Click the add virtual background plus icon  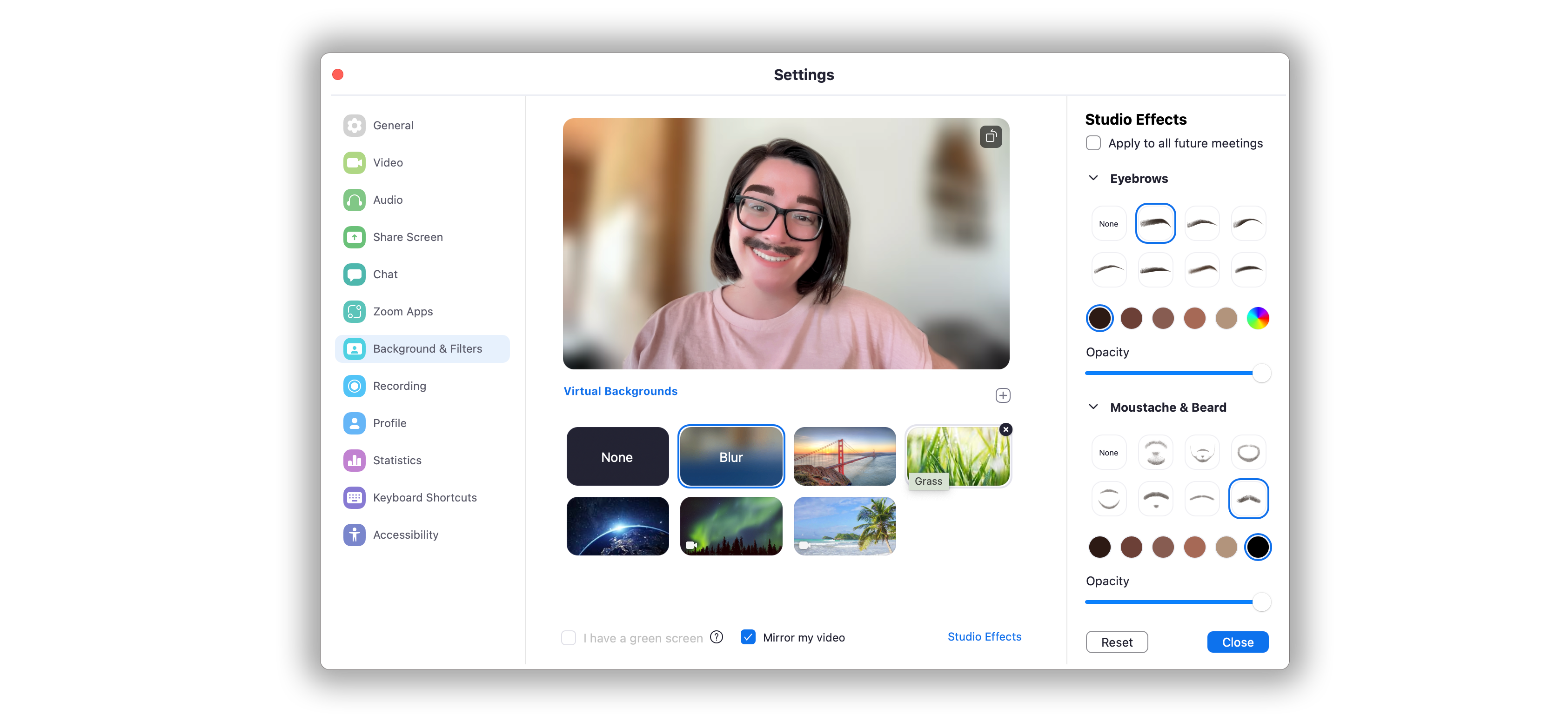pyautogui.click(x=1003, y=395)
